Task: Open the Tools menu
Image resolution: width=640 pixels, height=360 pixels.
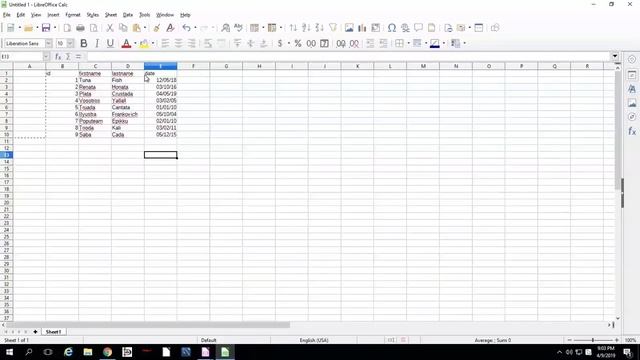Action: point(144,15)
